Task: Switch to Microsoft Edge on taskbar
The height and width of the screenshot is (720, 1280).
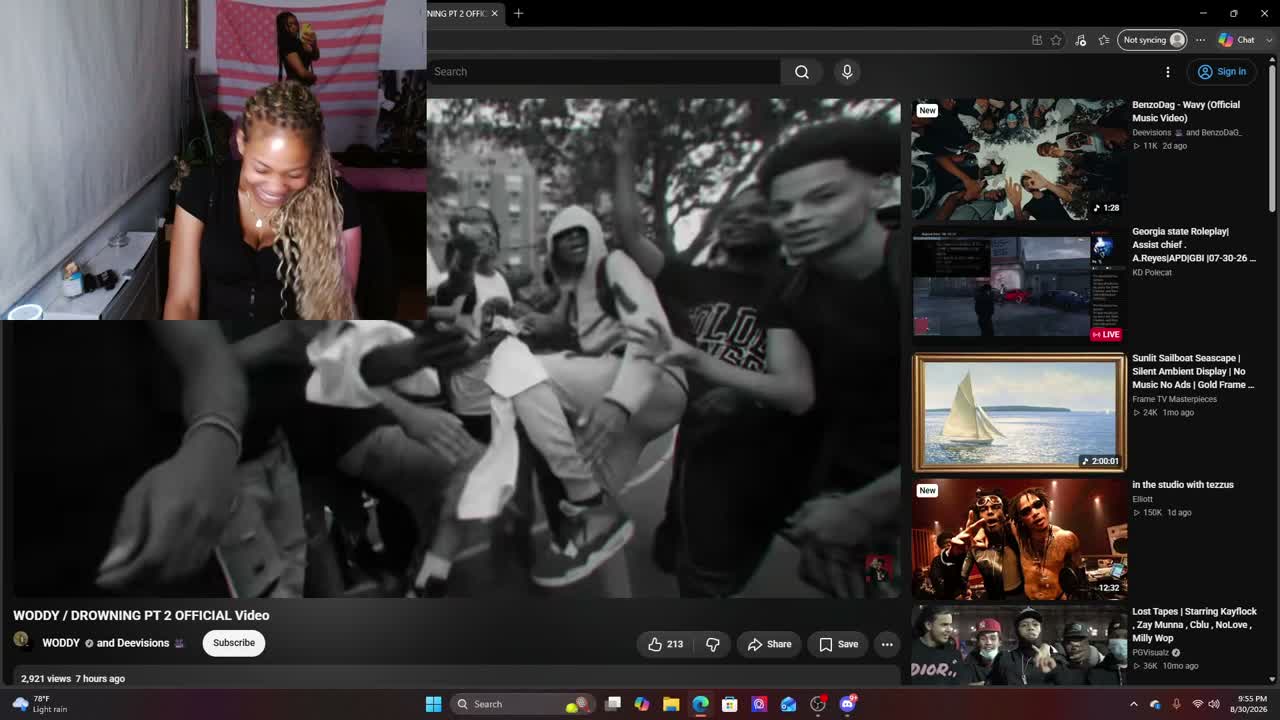Action: [700, 704]
